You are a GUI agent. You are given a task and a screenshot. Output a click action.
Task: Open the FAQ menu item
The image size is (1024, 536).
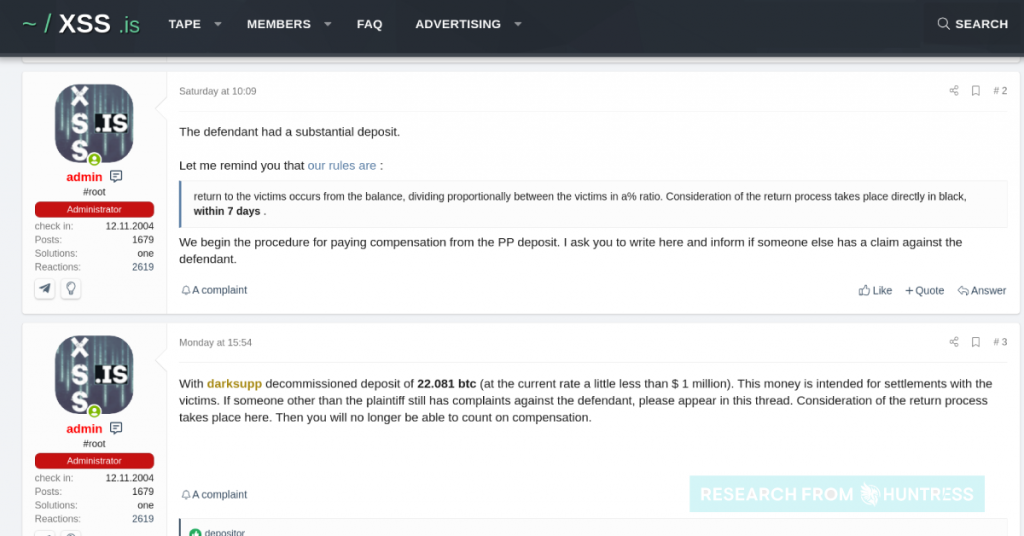click(x=370, y=24)
